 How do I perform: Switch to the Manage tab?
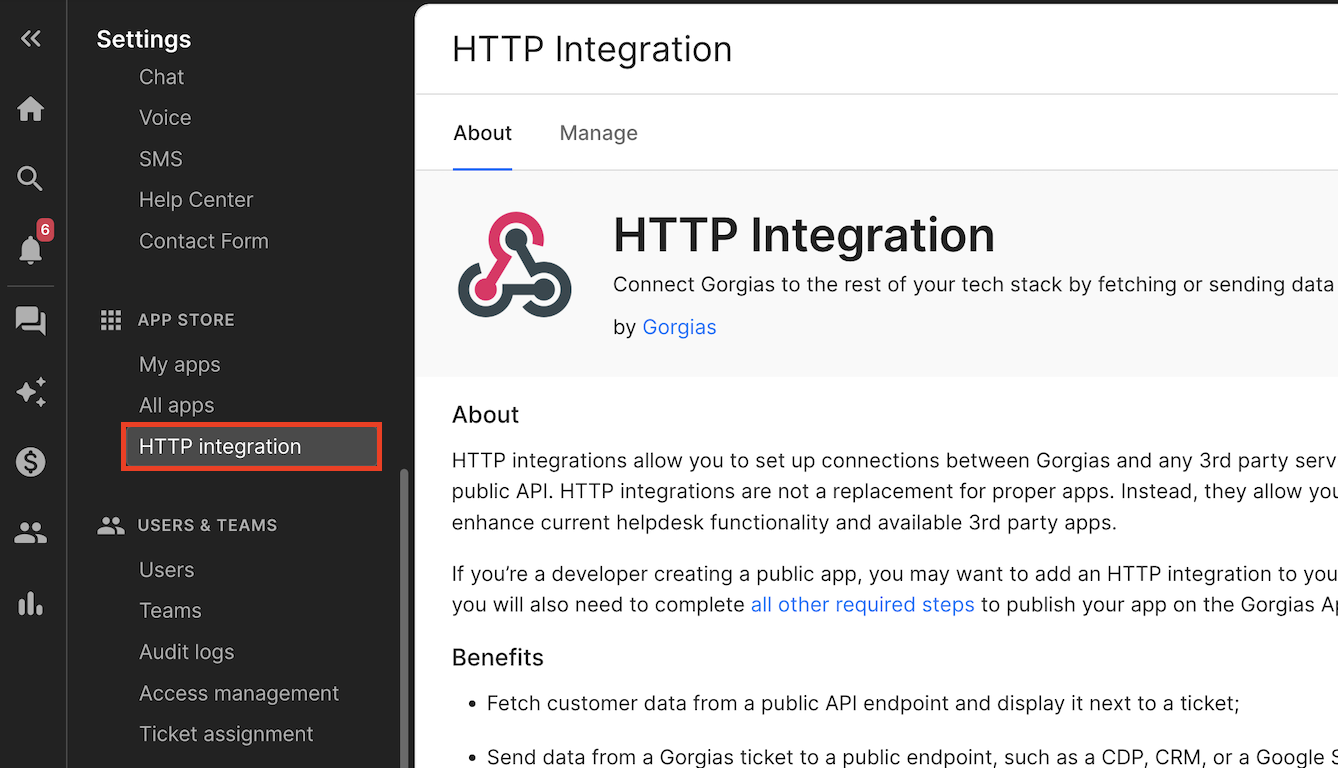(x=598, y=133)
